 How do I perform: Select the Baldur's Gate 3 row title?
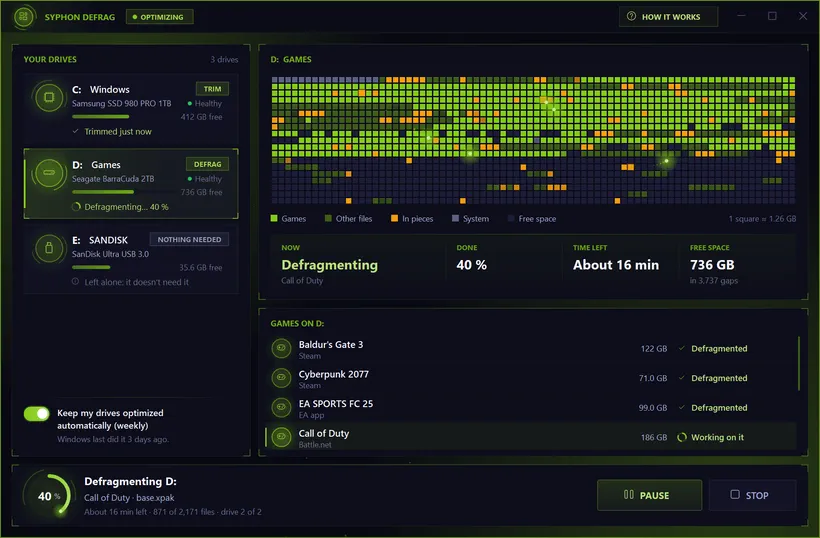pos(331,344)
